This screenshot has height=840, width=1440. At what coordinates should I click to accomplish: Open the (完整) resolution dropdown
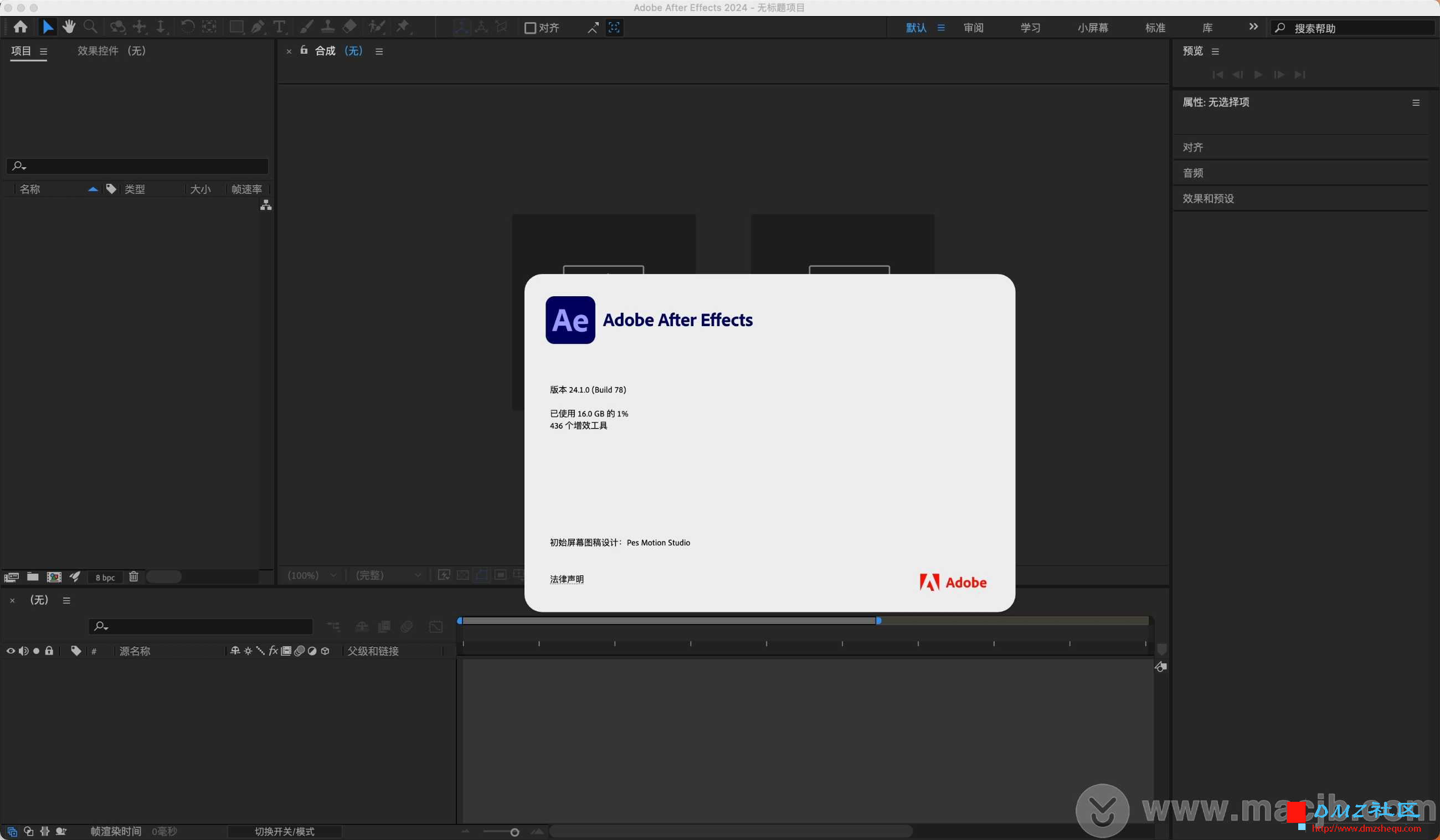tap(389, 575)
